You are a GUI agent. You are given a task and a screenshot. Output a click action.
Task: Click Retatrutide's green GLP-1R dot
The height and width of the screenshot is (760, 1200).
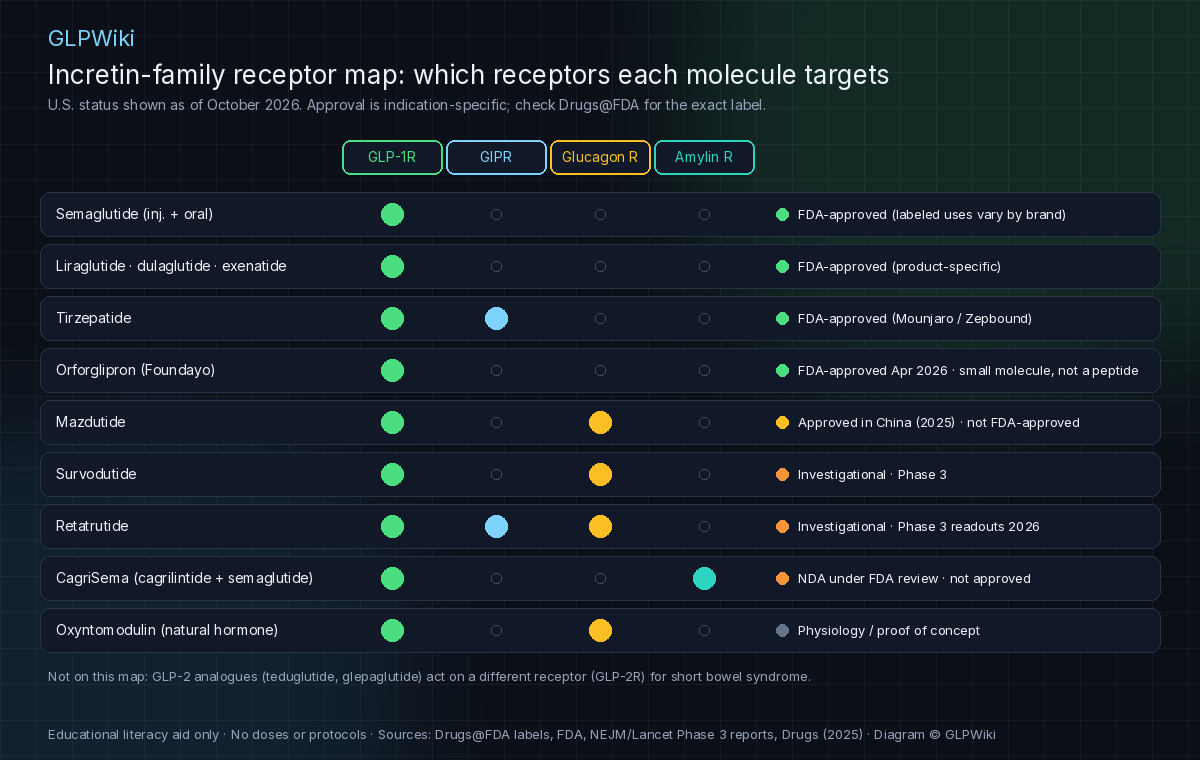392,526
